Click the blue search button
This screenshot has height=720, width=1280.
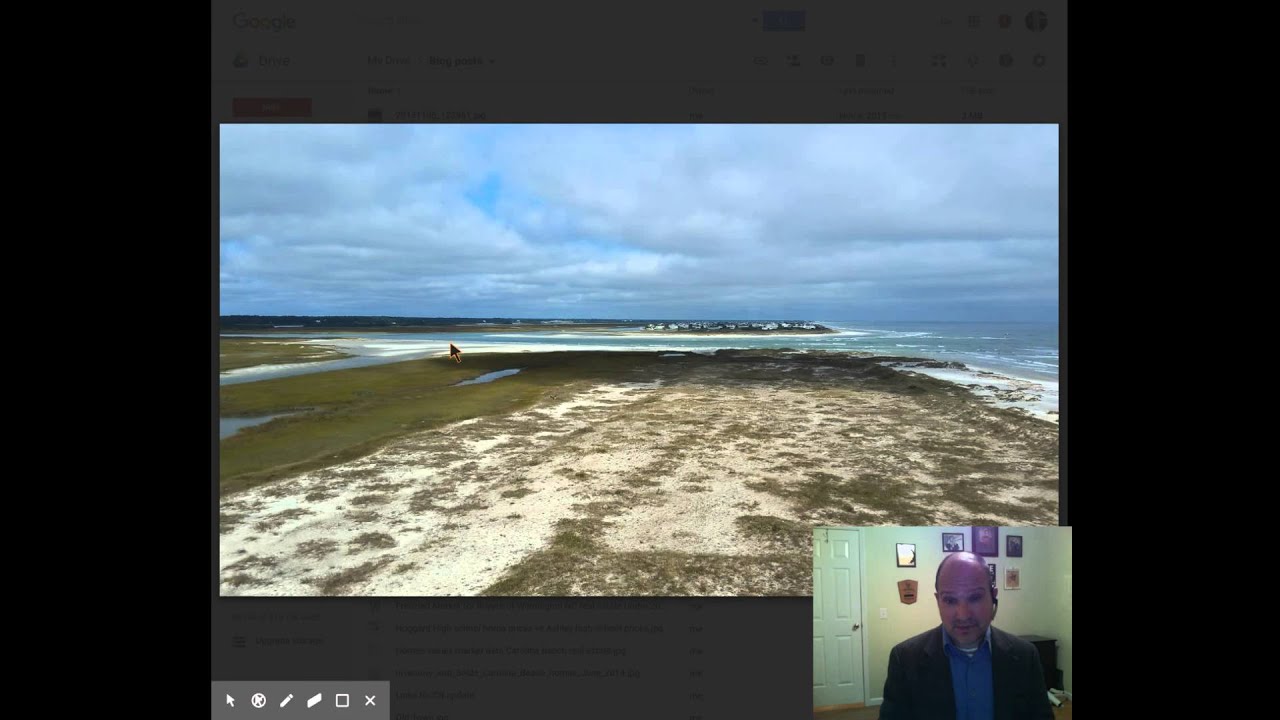[x=783, y=21]
